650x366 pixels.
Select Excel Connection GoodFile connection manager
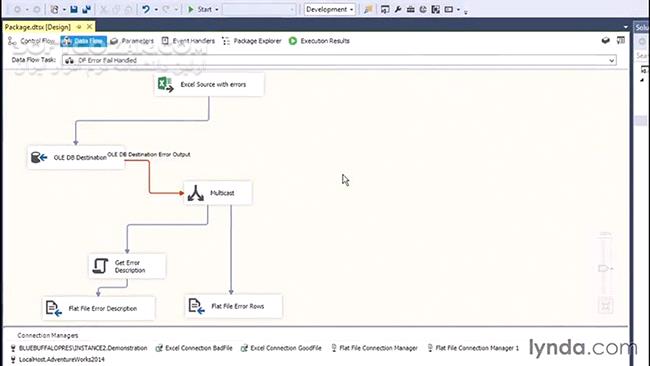281,348
